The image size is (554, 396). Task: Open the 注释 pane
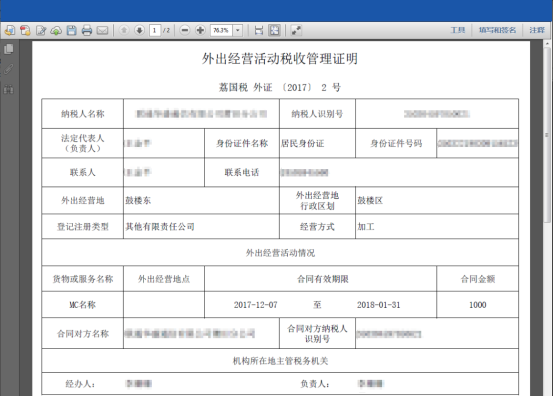(x=537, y=30)
